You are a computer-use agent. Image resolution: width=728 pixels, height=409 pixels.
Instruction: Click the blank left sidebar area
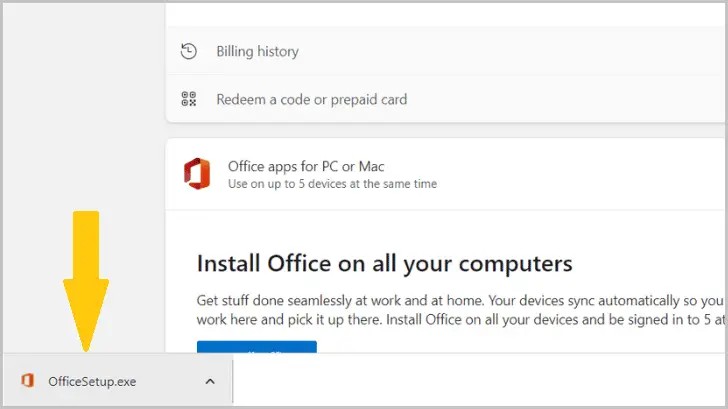tap(82, 150)
